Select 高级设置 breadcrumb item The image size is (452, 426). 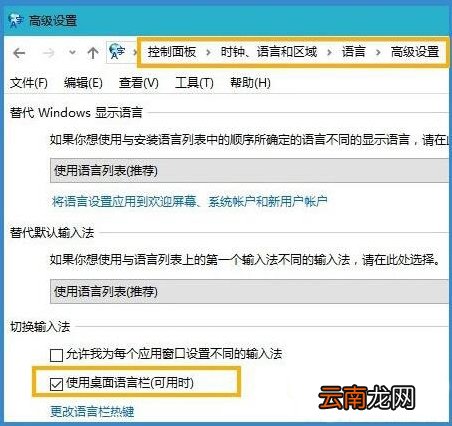415,52
